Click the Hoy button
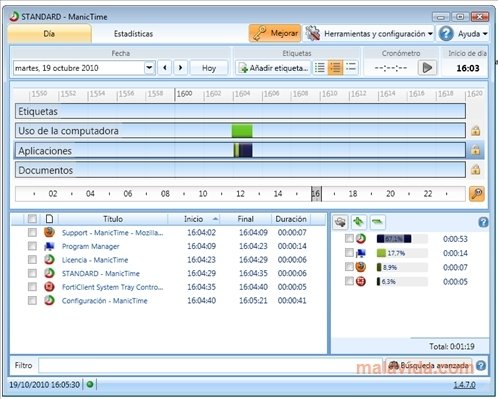Viewport: 498px width, 399px height. (209, 68)
